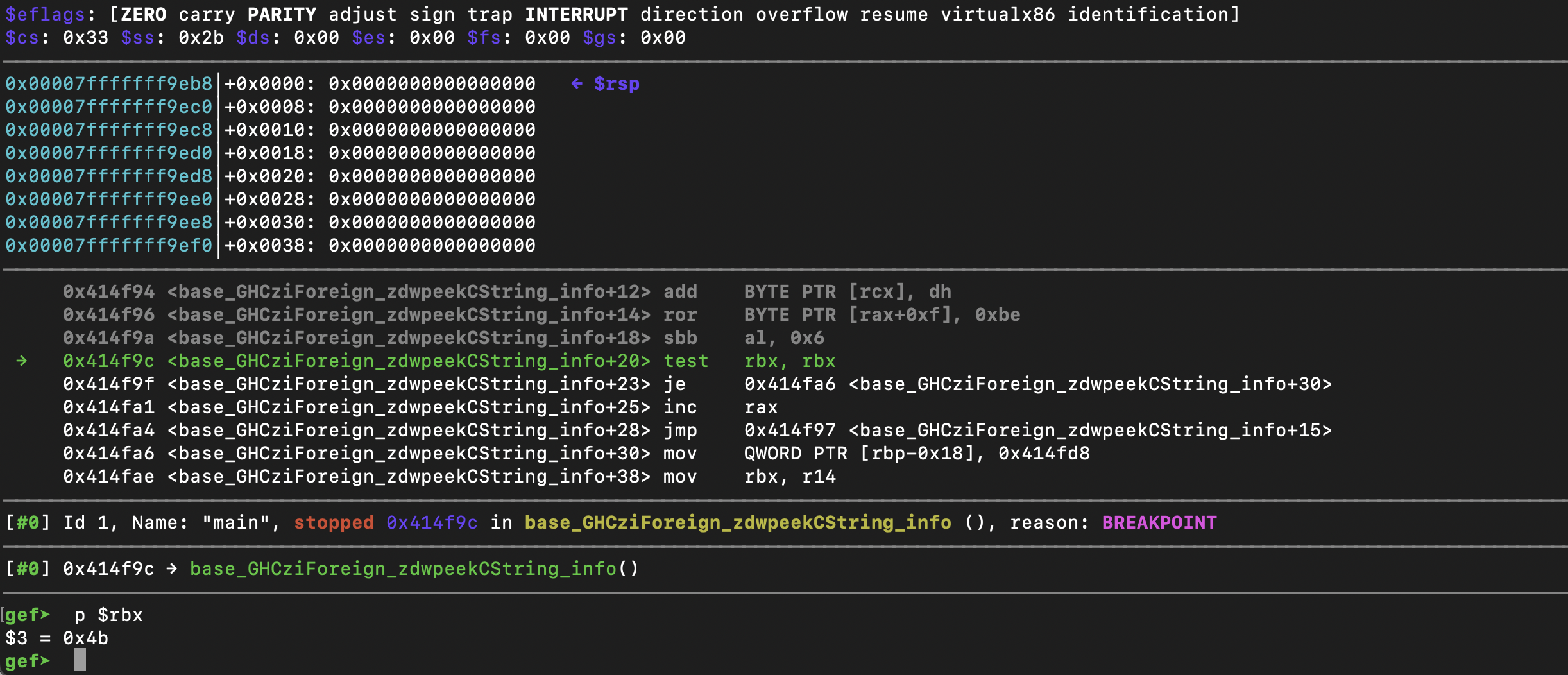
Task: Click the INTERRUPT flag in eflags
Action: (576, 14)
